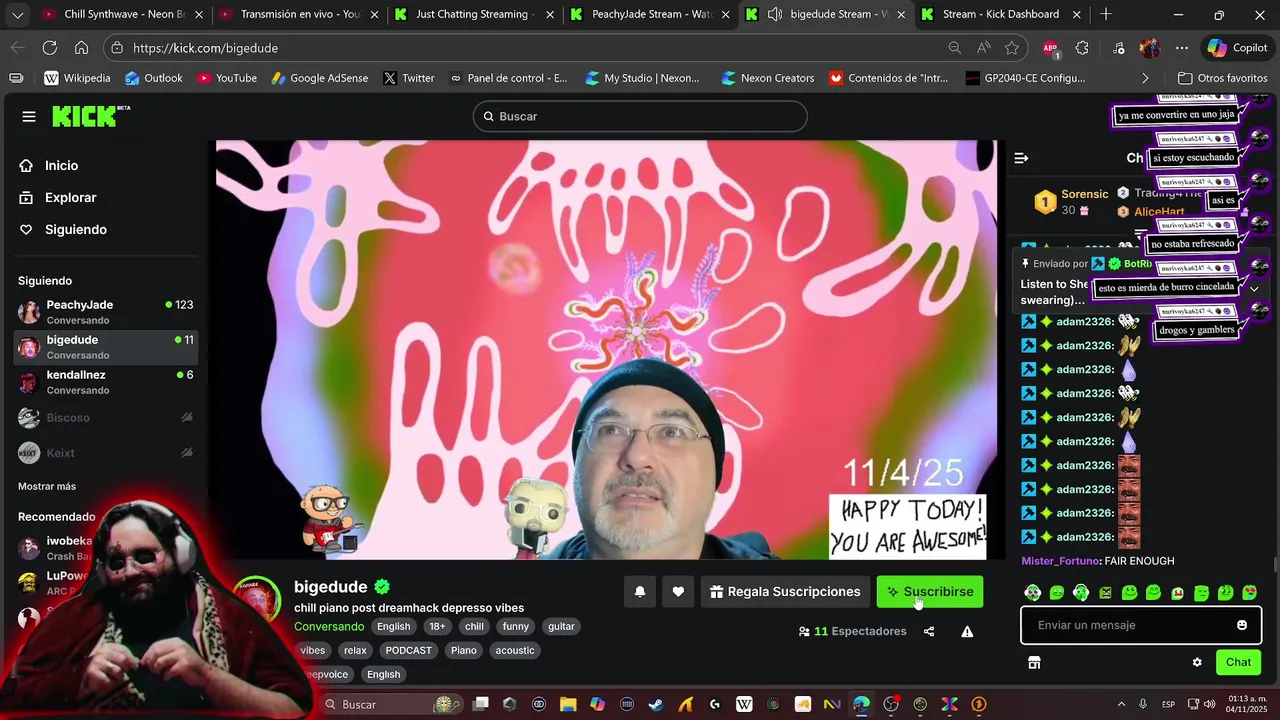
Task: Collapse the chat panel arrow icon
Action: (x=1021, y=158)
